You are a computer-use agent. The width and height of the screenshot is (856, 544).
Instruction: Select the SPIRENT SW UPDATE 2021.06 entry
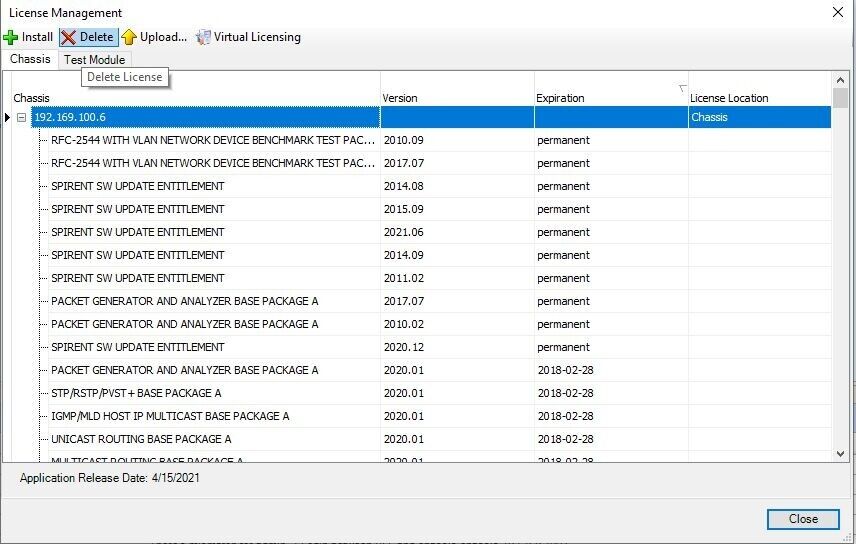click(138, 232)
